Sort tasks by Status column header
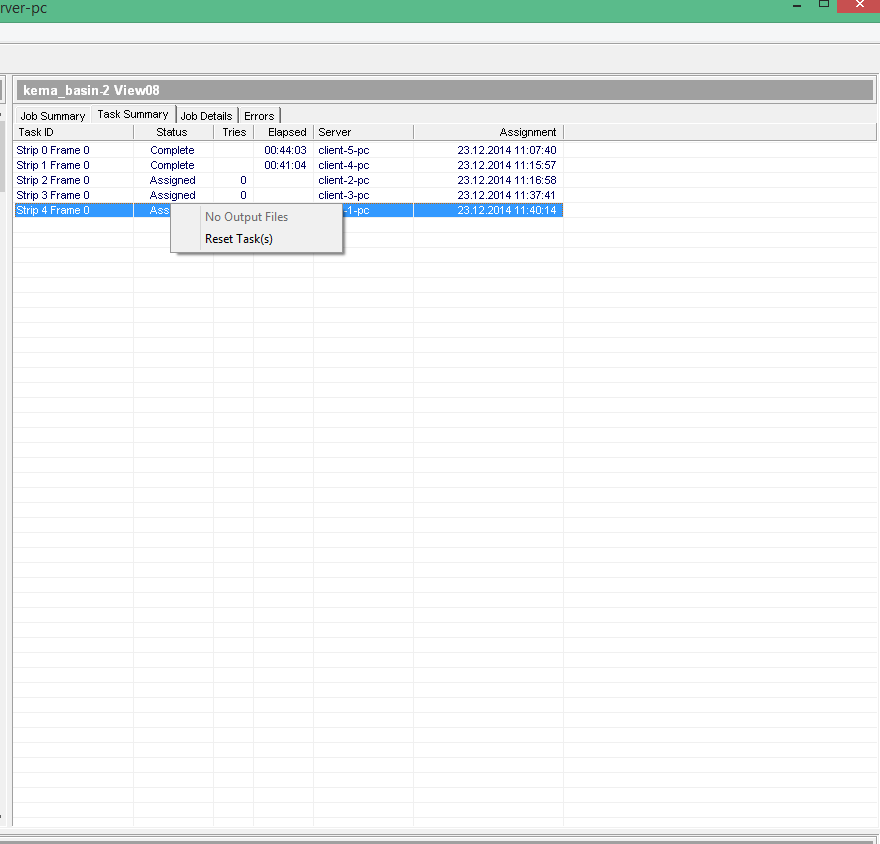Viewport: 880px width, 844px height. [172, 132]
